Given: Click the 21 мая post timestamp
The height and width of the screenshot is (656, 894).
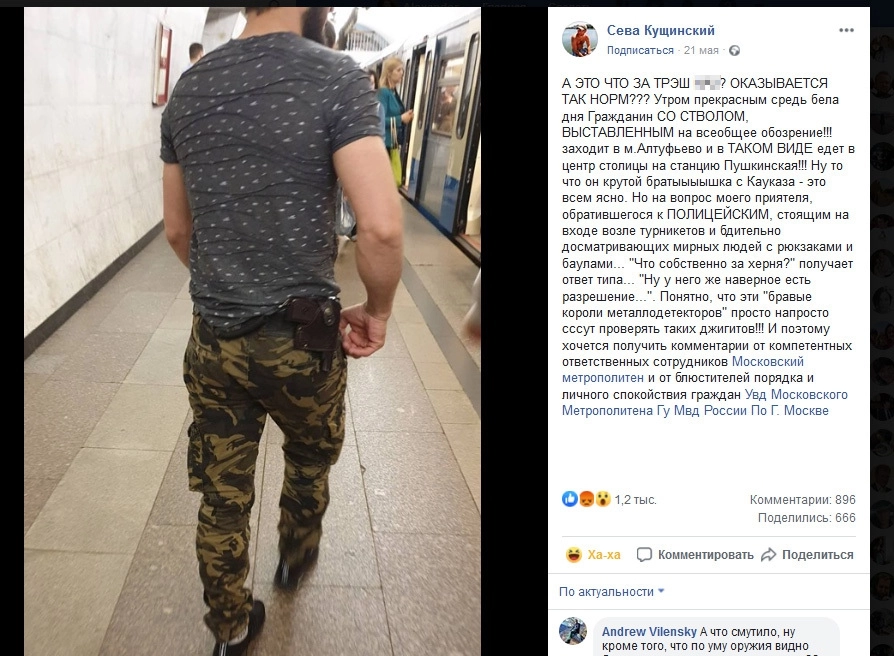Looking at the screenshot, I should click(701, 50).
